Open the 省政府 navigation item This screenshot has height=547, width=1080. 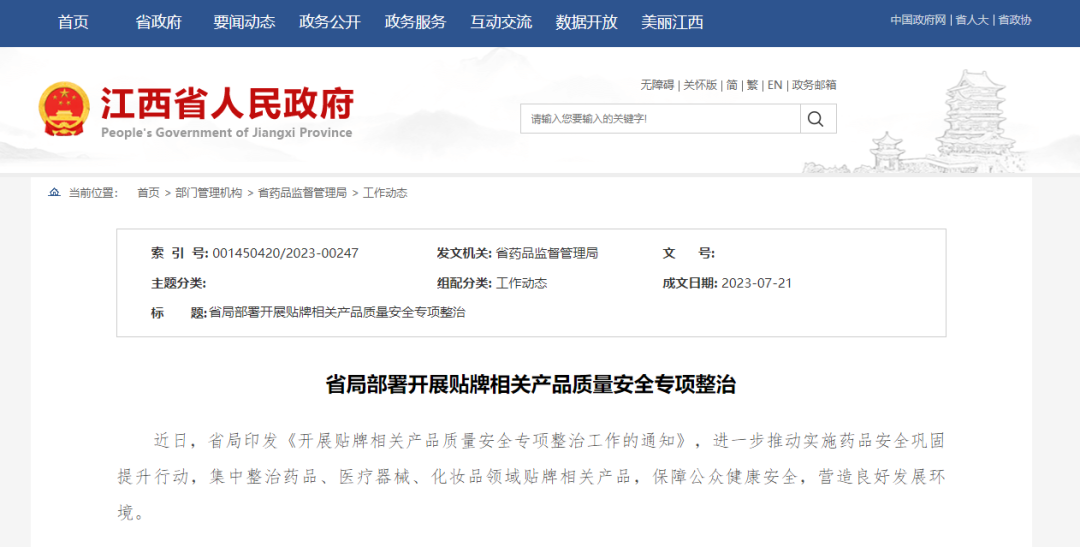tap(158, 22)
